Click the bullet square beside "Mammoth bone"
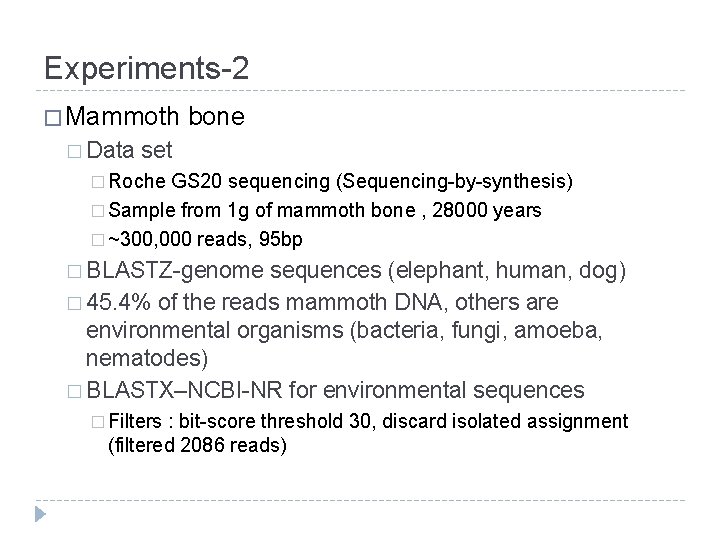The image size is (720, 540). click(x=54, y=118)
